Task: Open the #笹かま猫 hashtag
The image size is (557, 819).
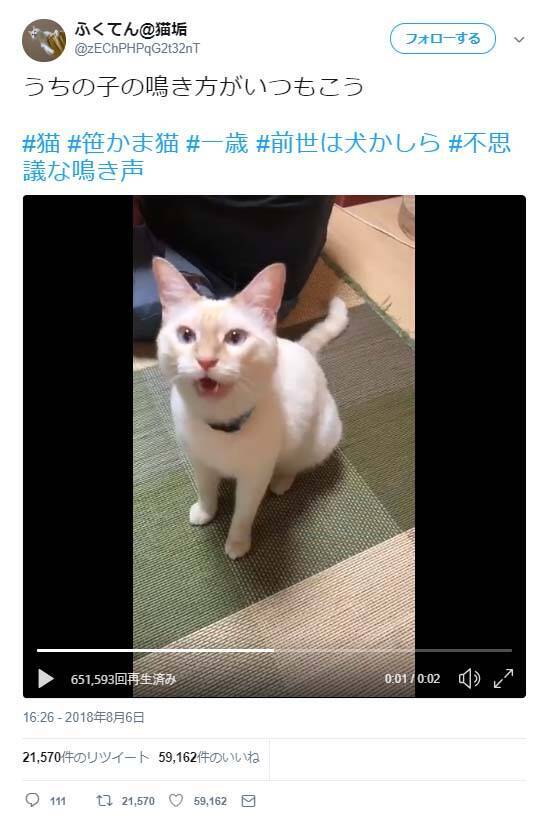Action: tap(123, 143)
